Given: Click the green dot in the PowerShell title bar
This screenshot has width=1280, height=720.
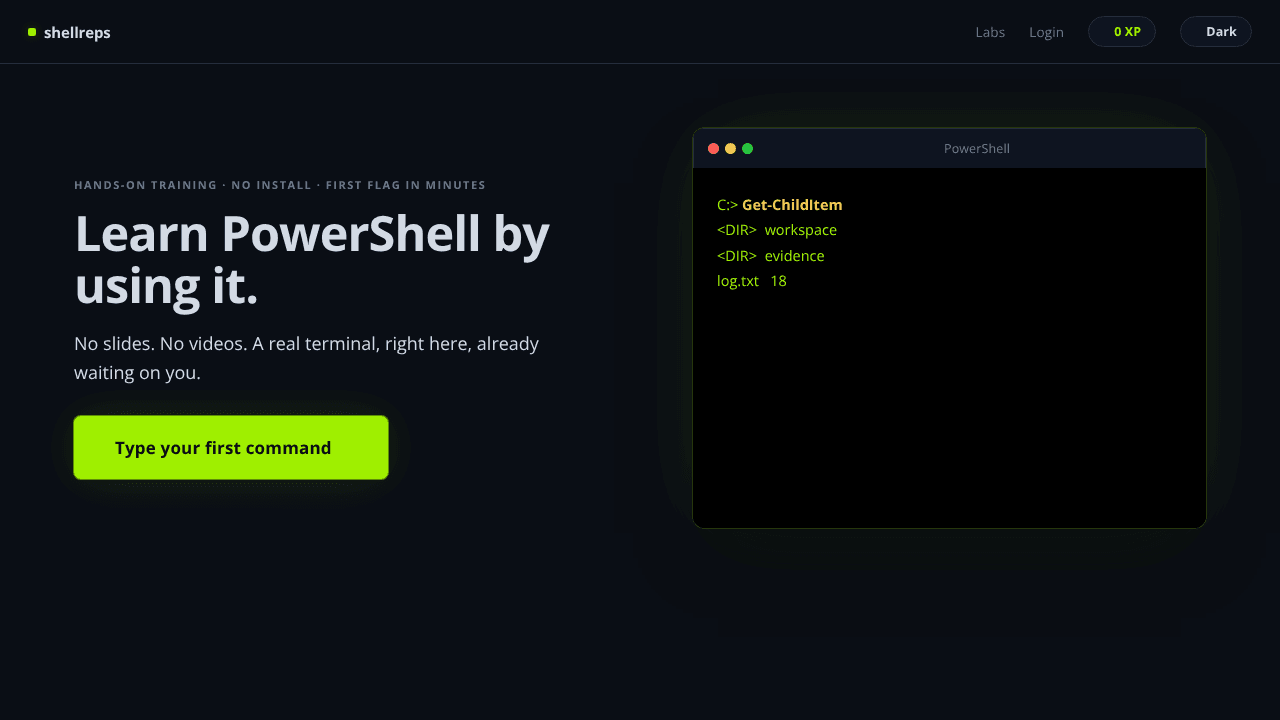Looking at the screenshot, I should [x=748, y=149].
